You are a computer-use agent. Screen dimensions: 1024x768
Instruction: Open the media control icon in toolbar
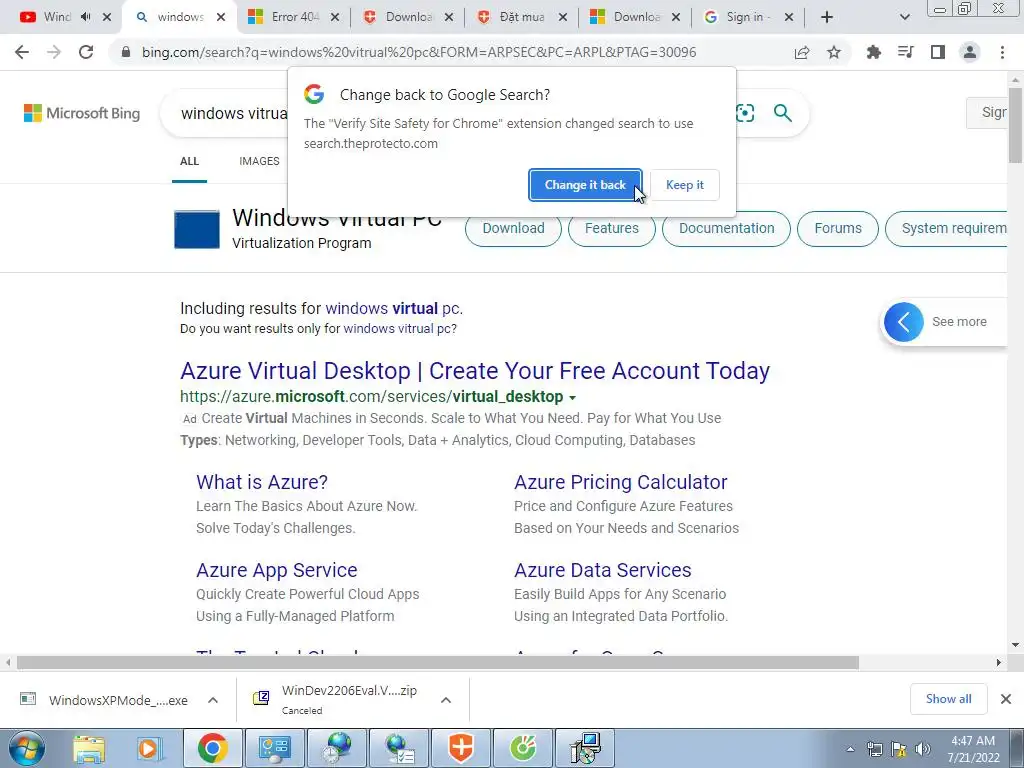point(906,52)
